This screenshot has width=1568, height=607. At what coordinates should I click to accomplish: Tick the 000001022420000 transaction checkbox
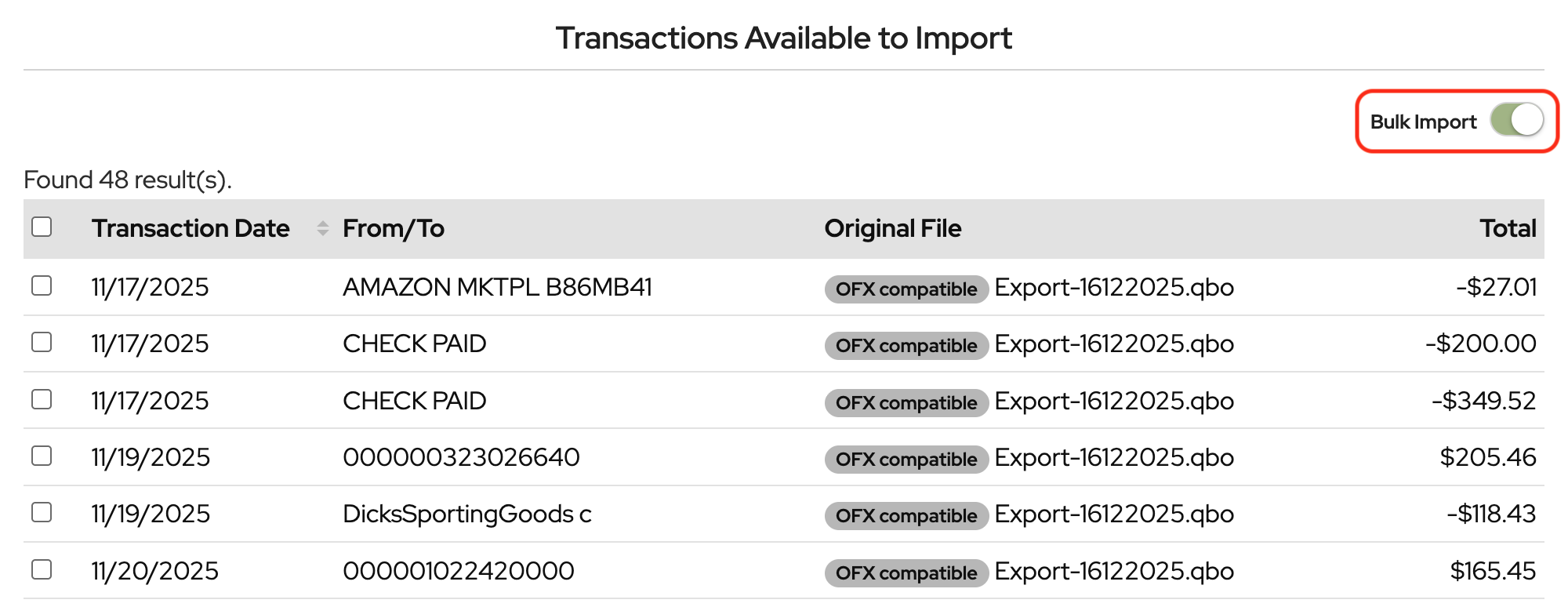click(42, 570)
